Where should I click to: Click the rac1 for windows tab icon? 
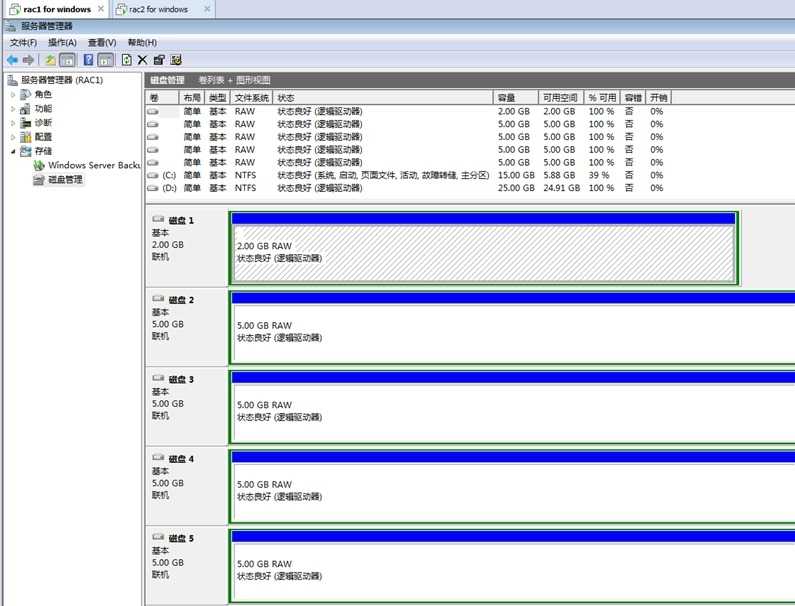point(15,9)
